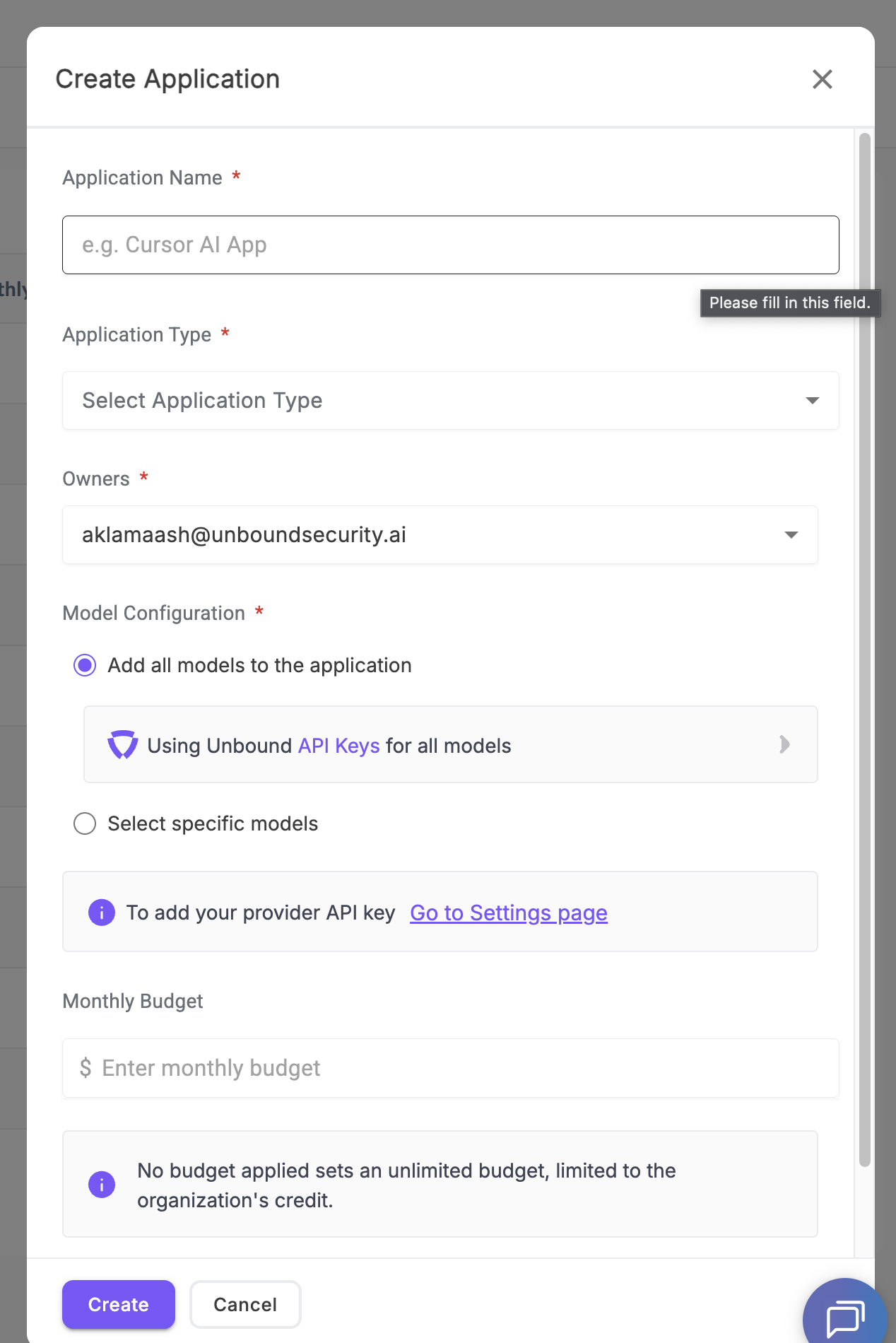This screenshot has height=1343, width=896.
Task: Click the Create button
Action: 119,1304
